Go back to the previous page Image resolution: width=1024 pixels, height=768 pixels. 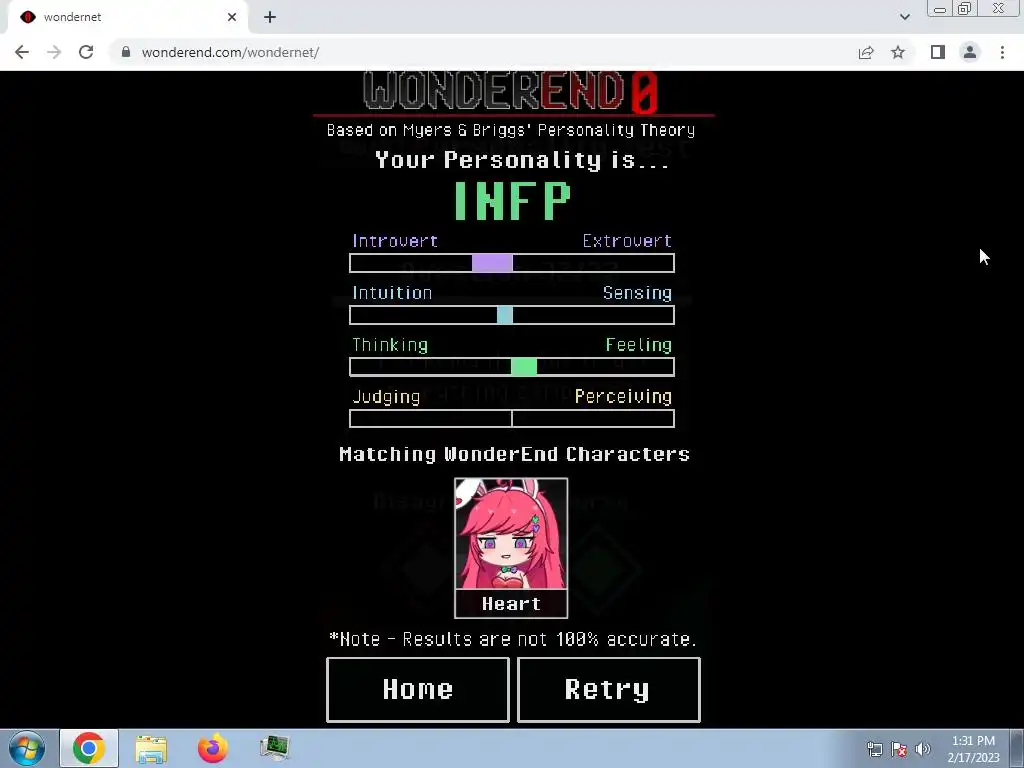pyautogui.click(x=22, y=52)
